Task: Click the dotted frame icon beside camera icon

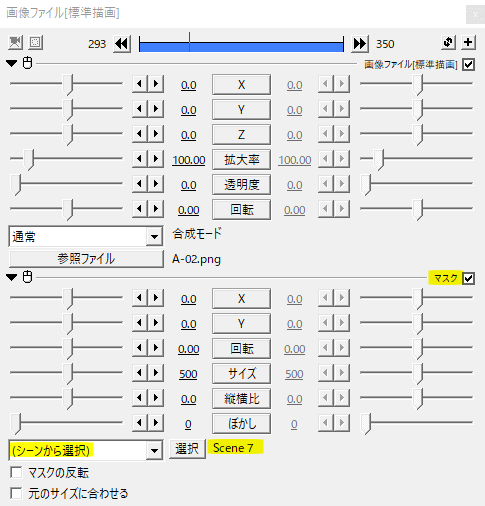Action: (x=35, y=43)
